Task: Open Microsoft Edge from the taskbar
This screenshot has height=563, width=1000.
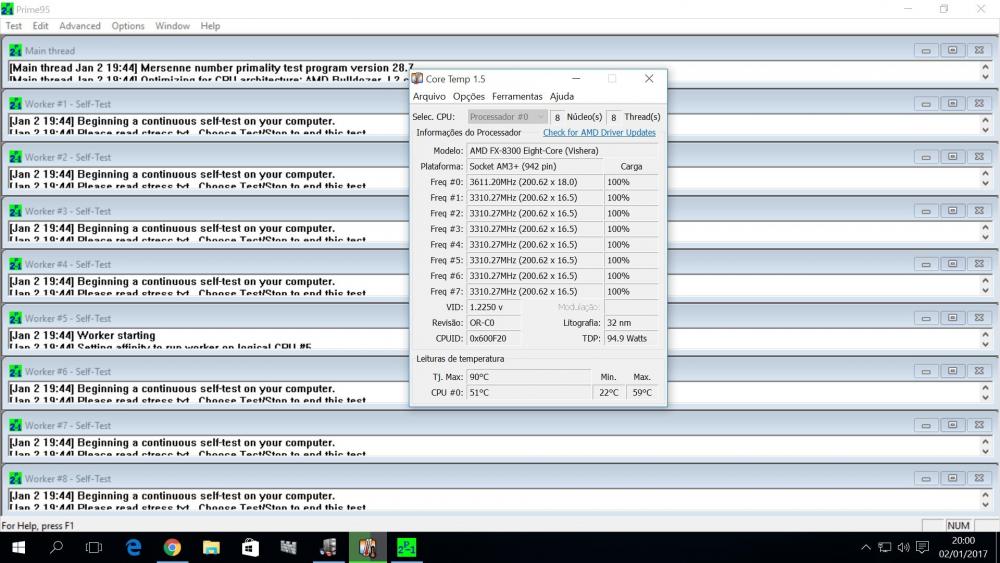Action: click(x=134, y=547)
